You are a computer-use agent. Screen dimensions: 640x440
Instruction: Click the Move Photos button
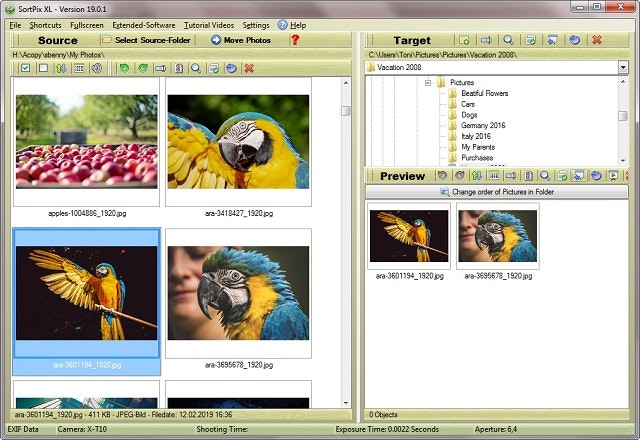click(x=241, y=40)
